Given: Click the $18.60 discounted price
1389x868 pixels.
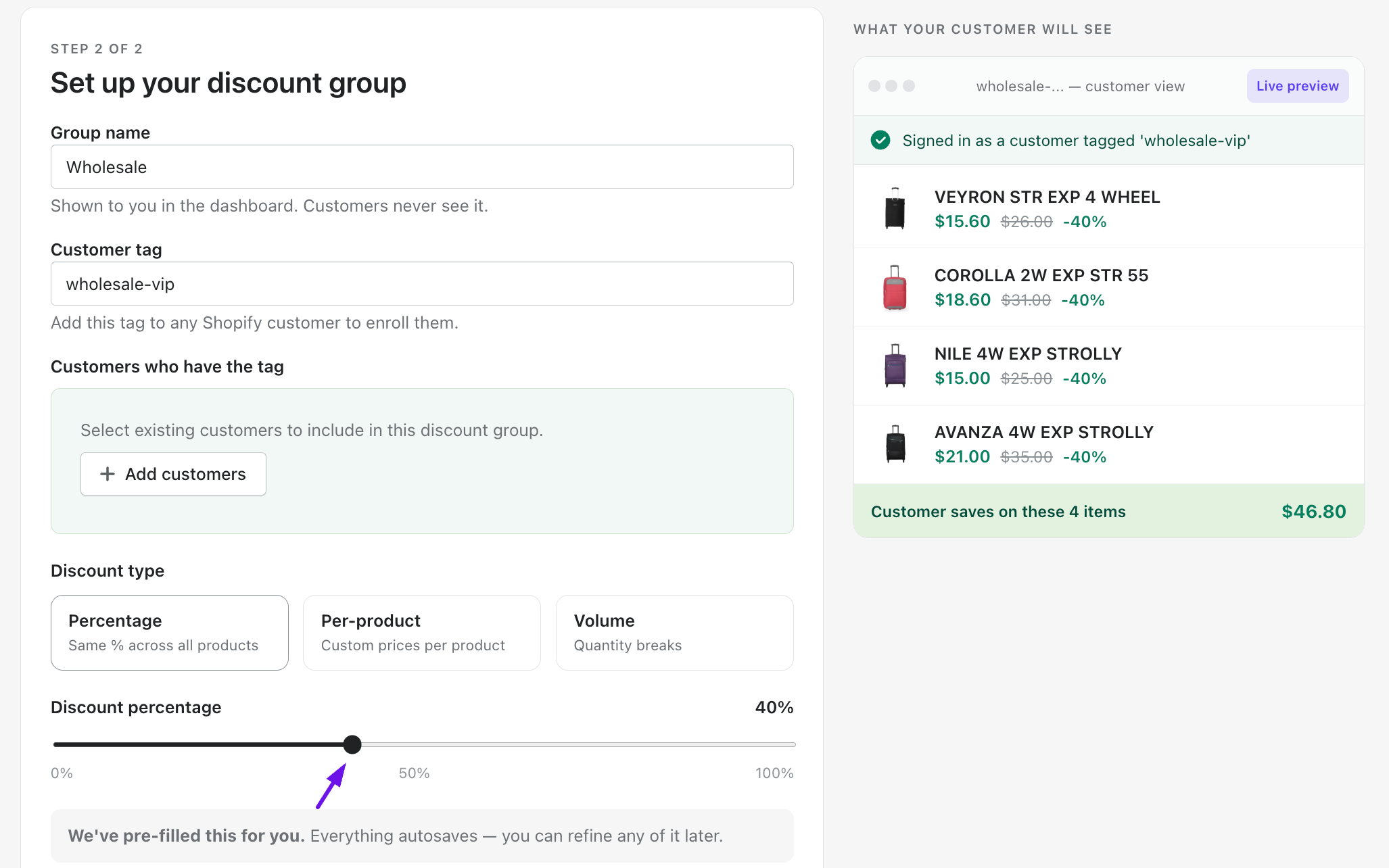Looking at the screenshot, I should coord(962,299).
